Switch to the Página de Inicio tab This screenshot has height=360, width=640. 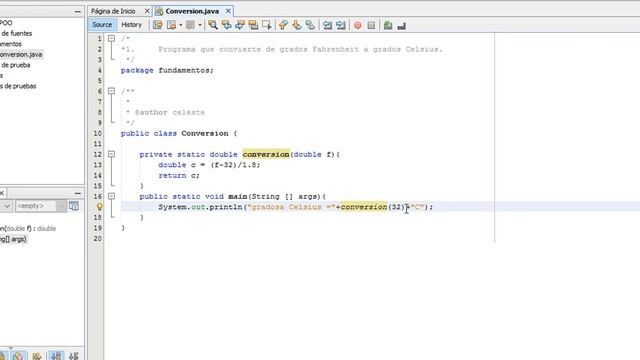click(x=113, y=11)
